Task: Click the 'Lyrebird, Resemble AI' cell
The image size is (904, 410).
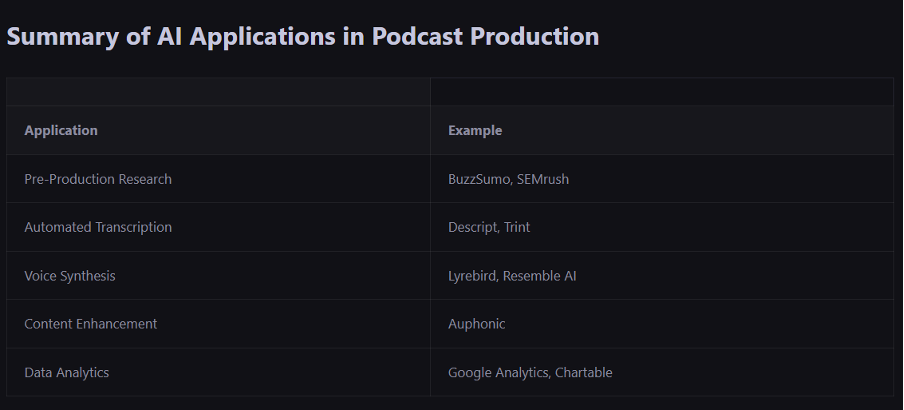Action: pos(662,276)
